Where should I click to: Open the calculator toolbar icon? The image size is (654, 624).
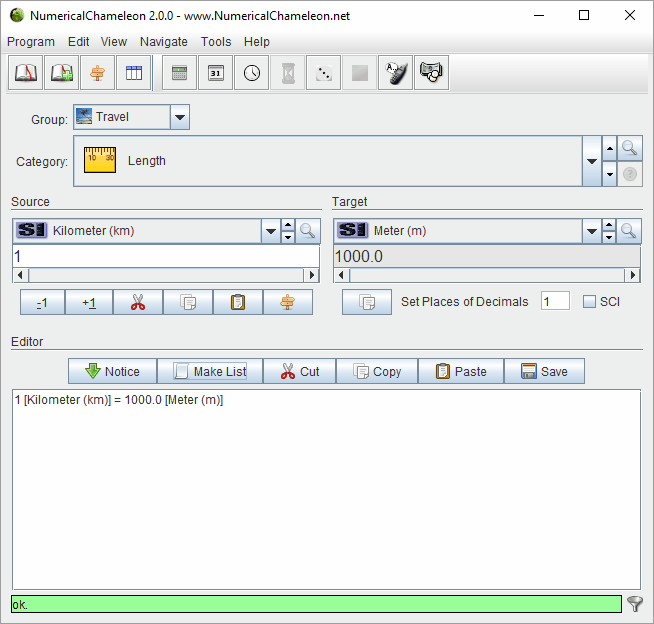pos(179,73)
